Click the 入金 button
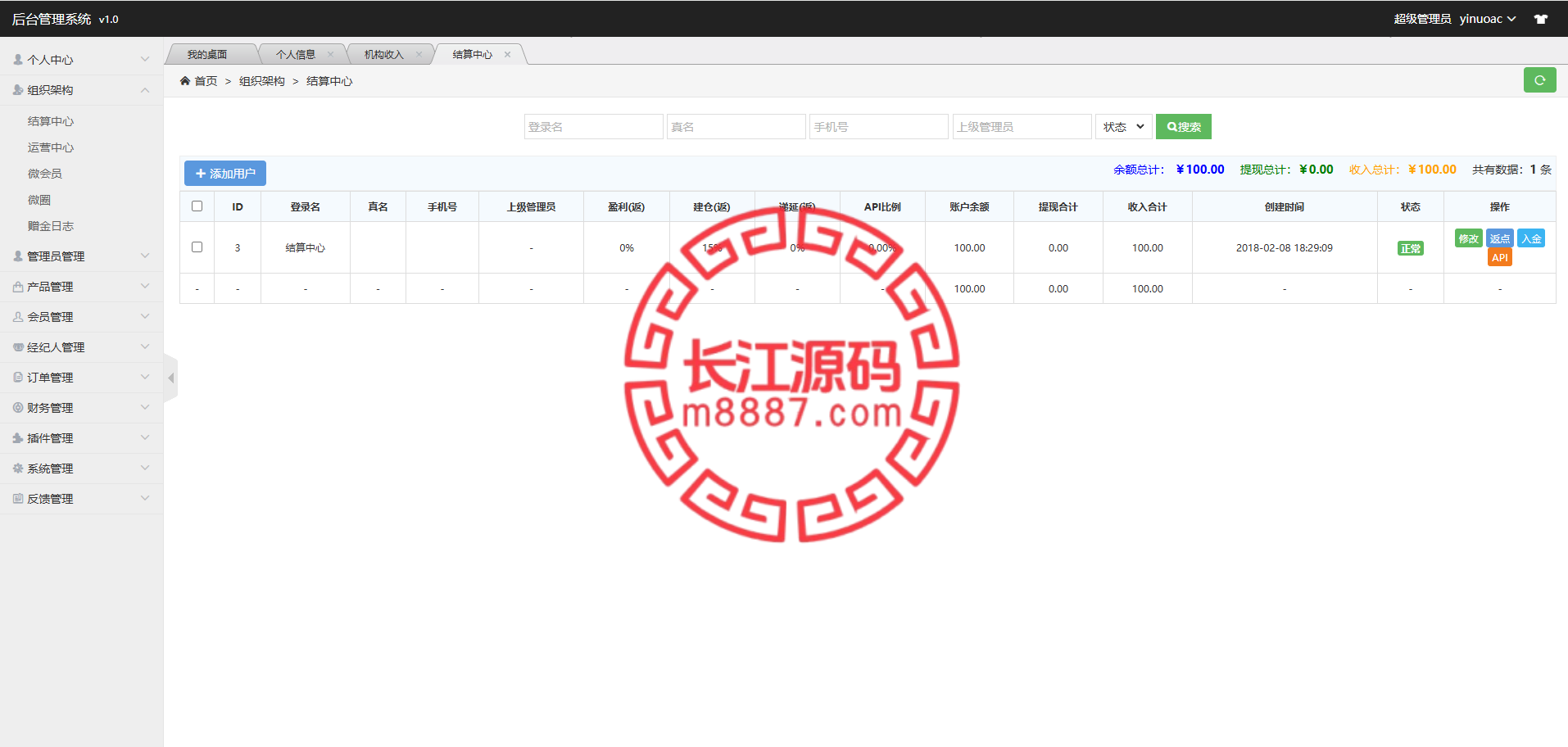The width and height of the screenshot is (1568, 747). point(1531,238)
